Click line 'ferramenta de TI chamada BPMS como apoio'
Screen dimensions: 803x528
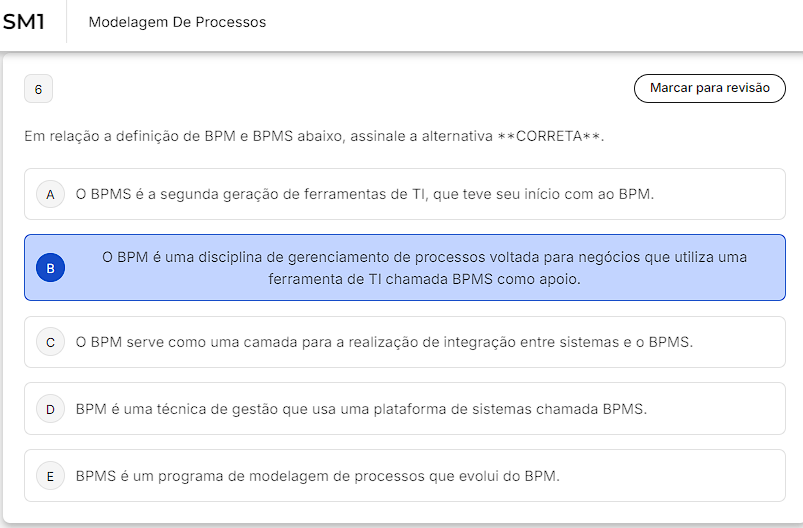tap(425, 279)
